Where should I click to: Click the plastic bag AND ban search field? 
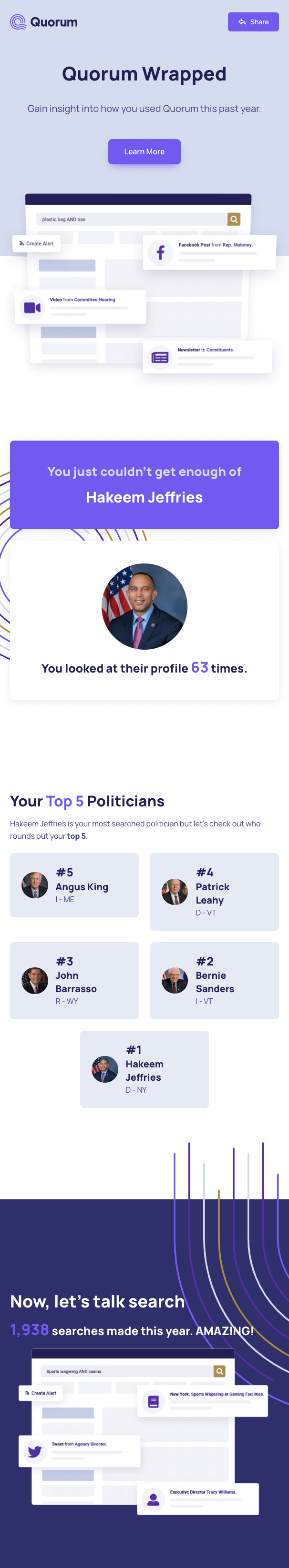[131, 219]
